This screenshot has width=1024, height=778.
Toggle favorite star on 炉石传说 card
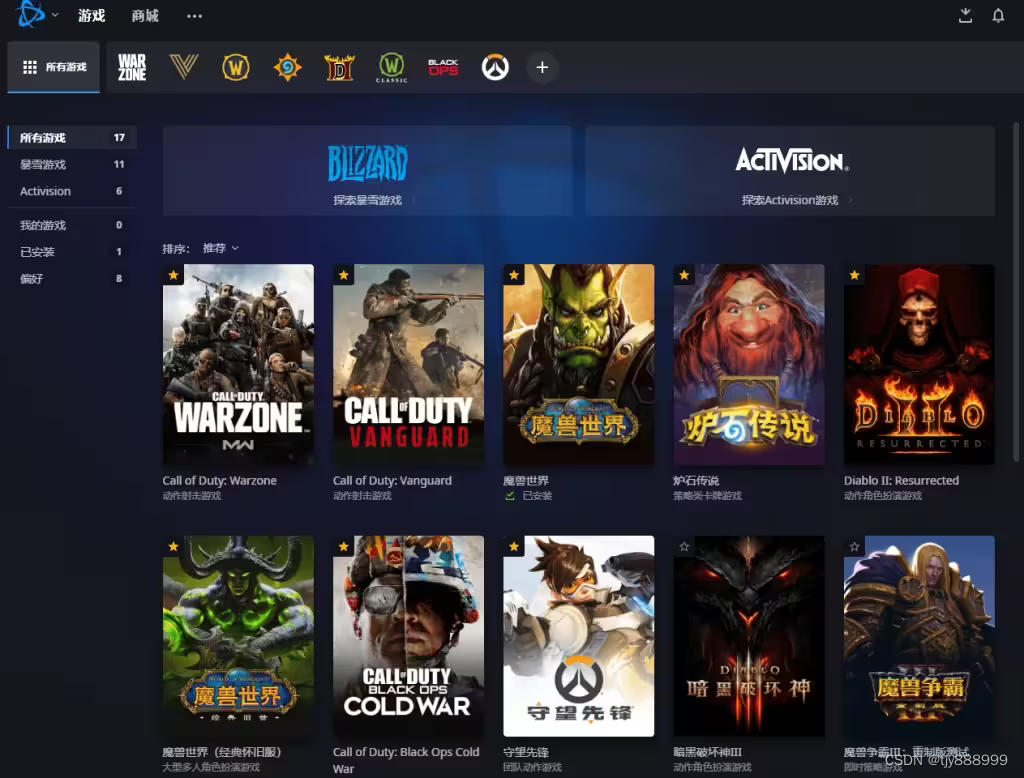tap(684, 275)
